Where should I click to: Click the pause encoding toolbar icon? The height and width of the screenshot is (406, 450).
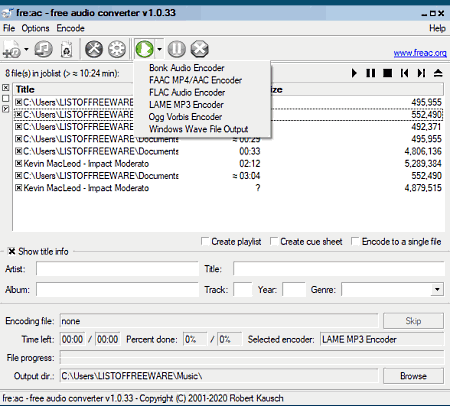[176, 49]
